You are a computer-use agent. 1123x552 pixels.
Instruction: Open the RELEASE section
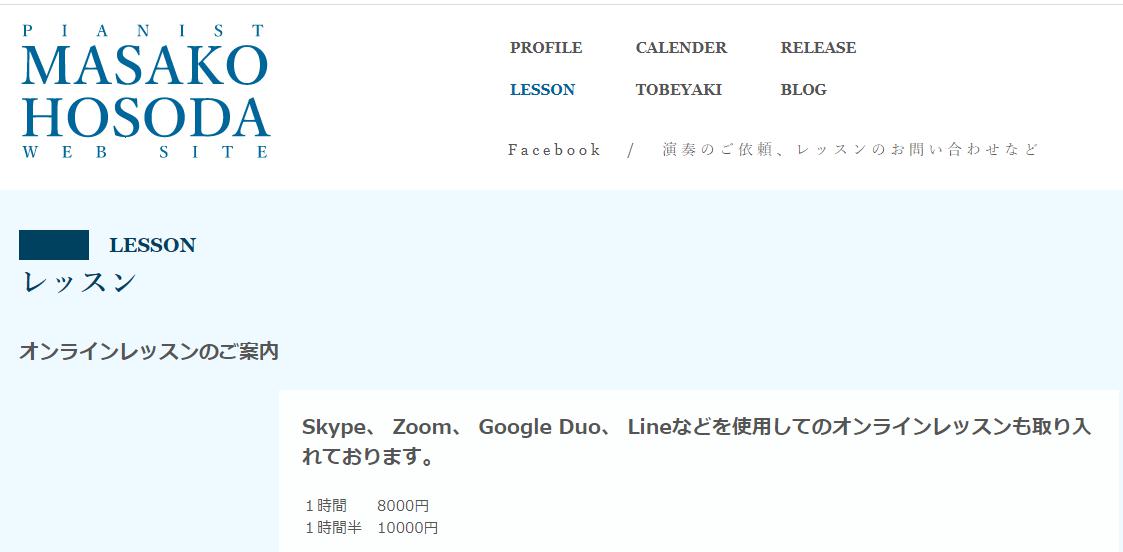(818, 48)
